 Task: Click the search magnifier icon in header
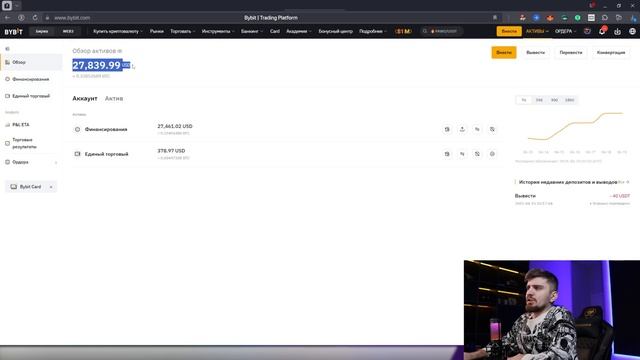point(425,31)
